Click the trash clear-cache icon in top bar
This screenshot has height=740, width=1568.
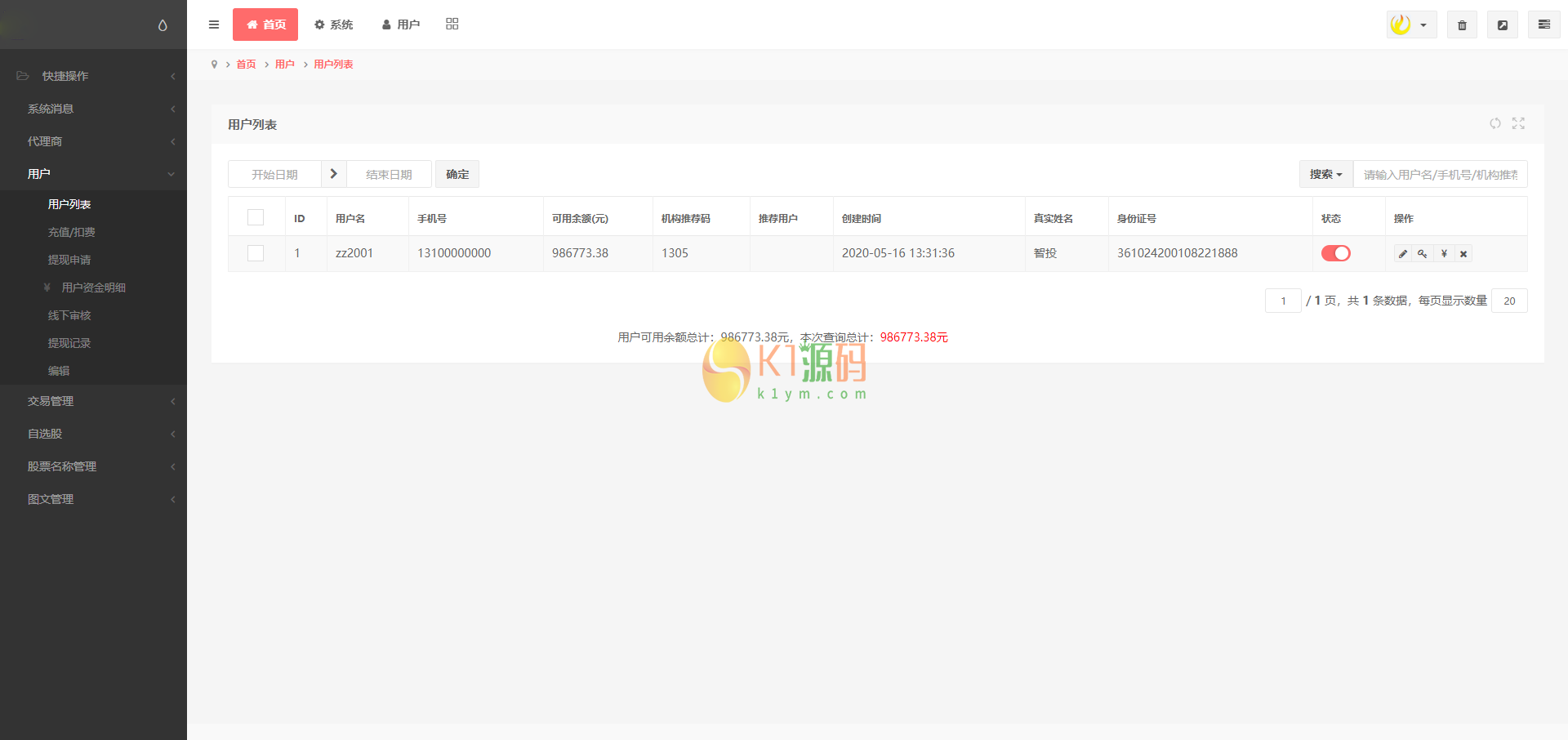point(1462,25)
